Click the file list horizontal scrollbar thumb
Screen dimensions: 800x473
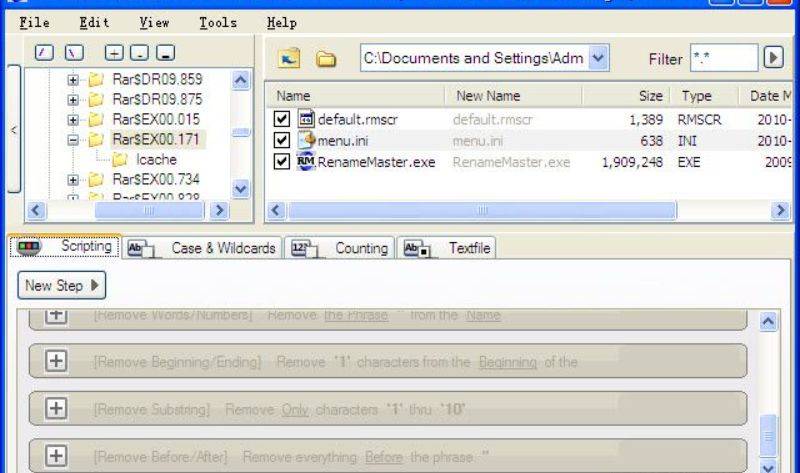tap(482, 210)
